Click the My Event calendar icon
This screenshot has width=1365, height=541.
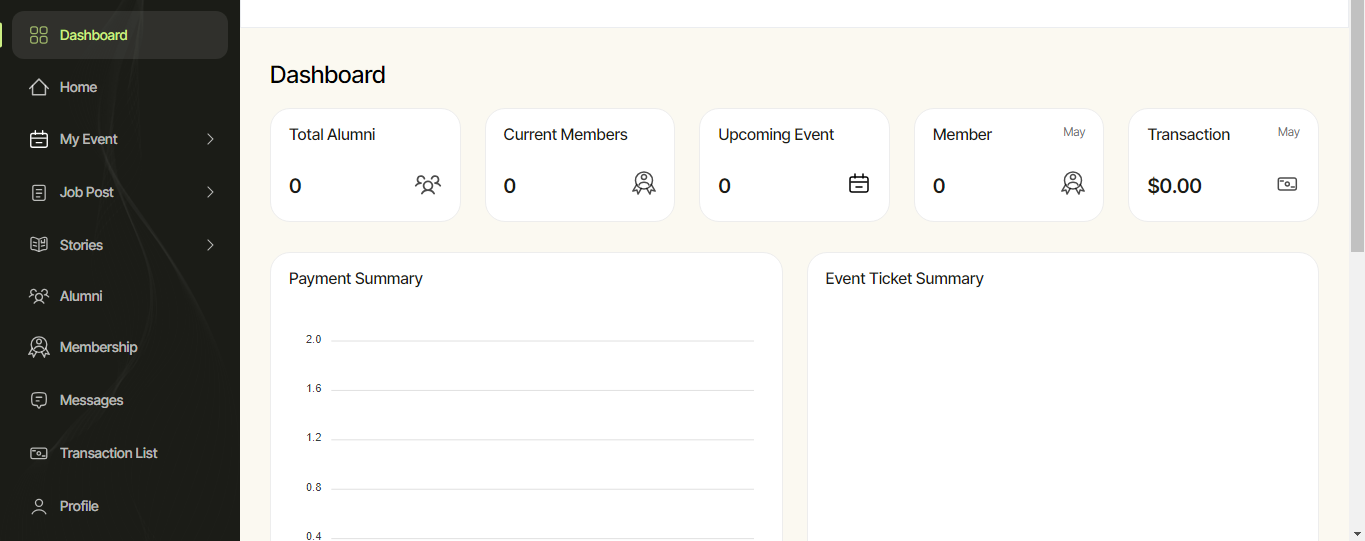39,140
